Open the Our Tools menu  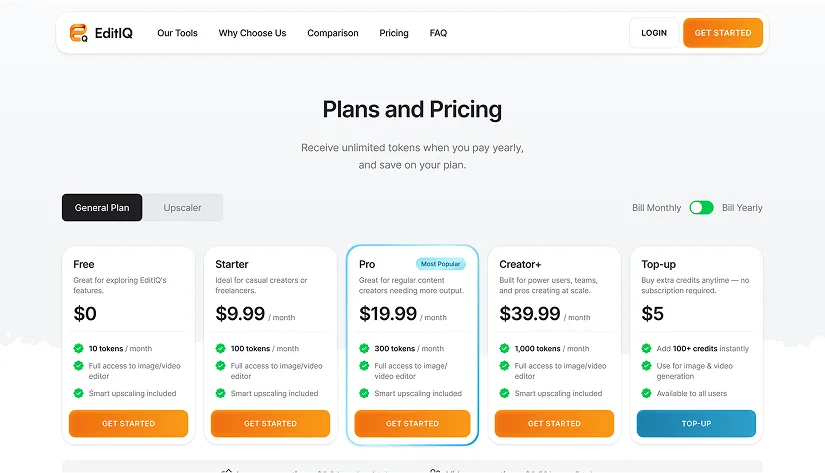pyautogui.click(x=177, y=33)
